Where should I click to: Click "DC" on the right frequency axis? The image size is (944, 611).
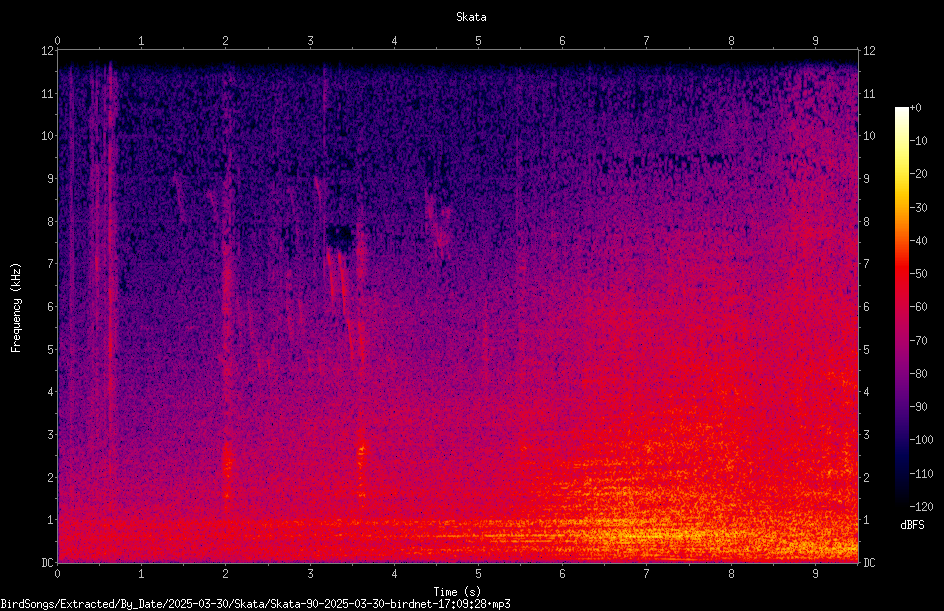click(x=869, y=562)
